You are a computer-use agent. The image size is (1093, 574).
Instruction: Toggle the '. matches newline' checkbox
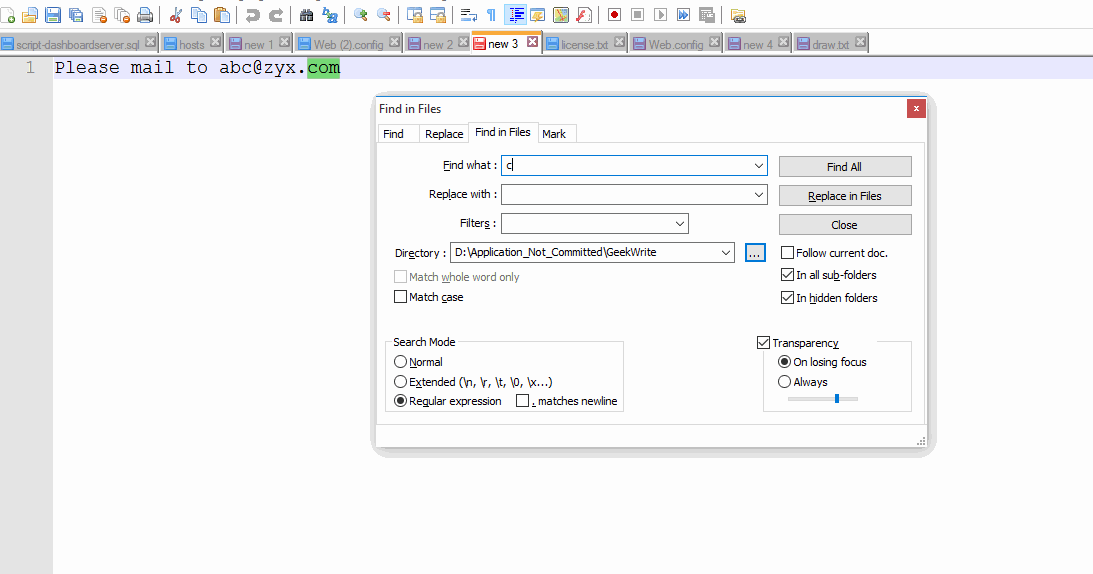click(x=522, y=401)
